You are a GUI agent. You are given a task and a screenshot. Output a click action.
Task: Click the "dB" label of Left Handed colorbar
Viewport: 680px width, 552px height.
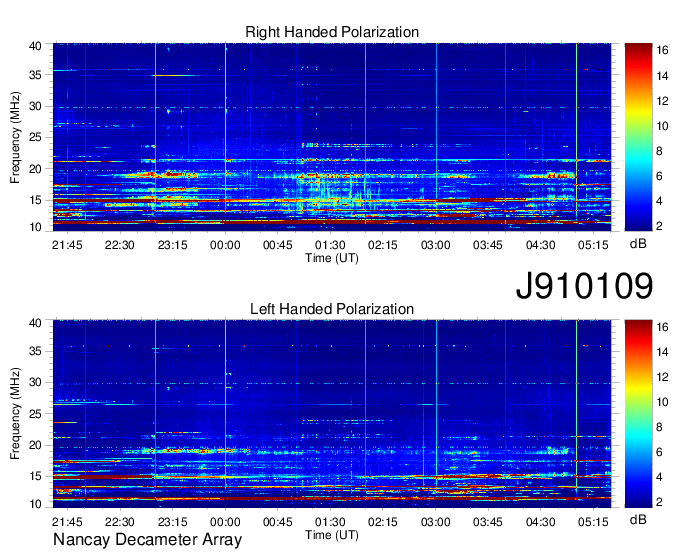pos(638,520)
